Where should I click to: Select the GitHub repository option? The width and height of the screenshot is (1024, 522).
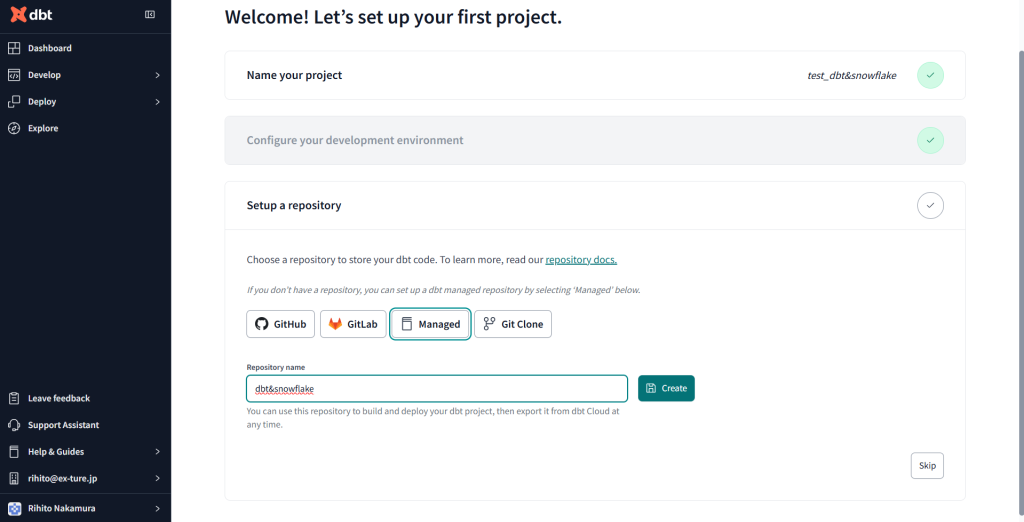point(280,324)
